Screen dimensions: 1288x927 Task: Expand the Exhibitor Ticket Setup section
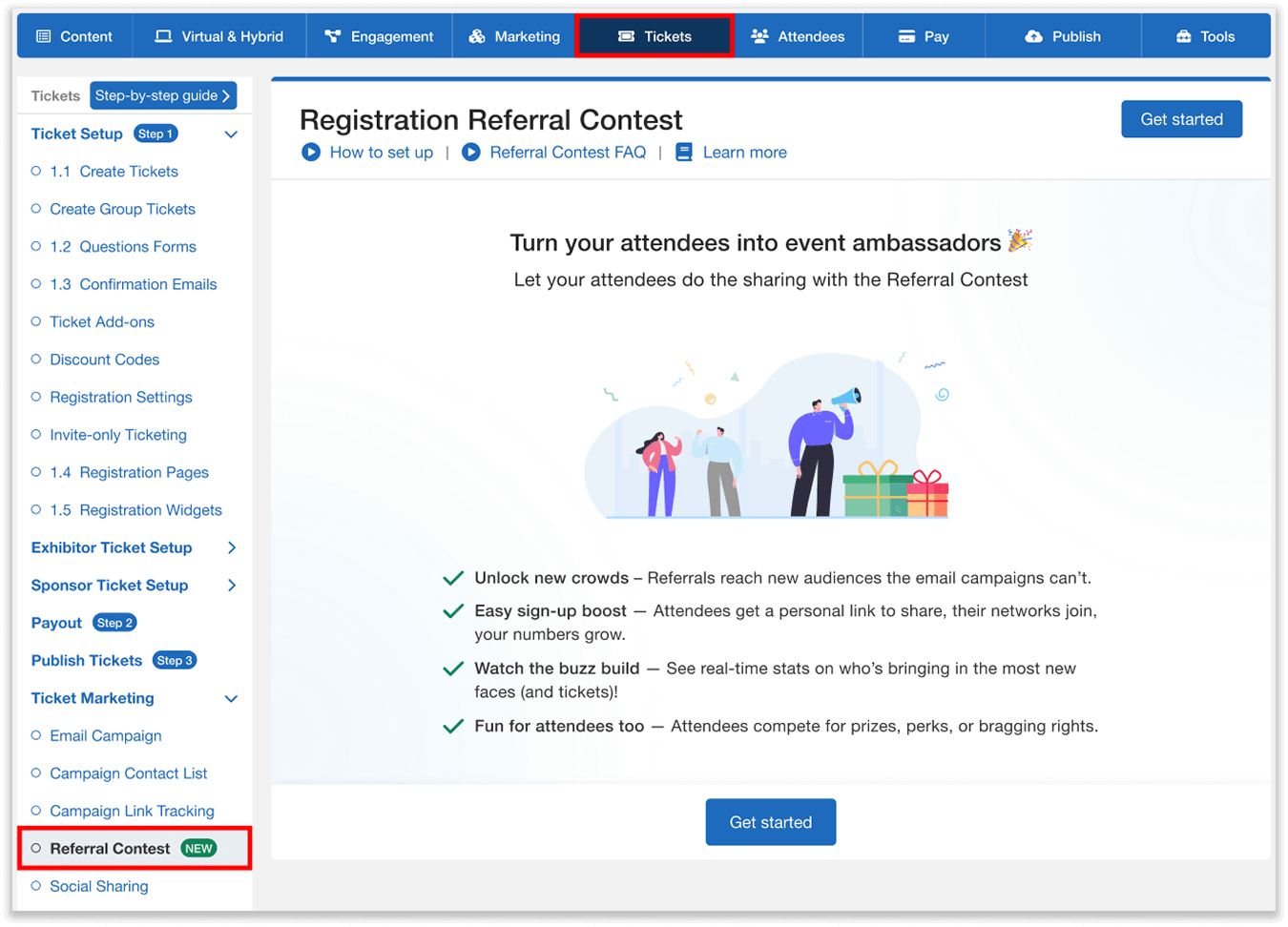tap(231, 547)
